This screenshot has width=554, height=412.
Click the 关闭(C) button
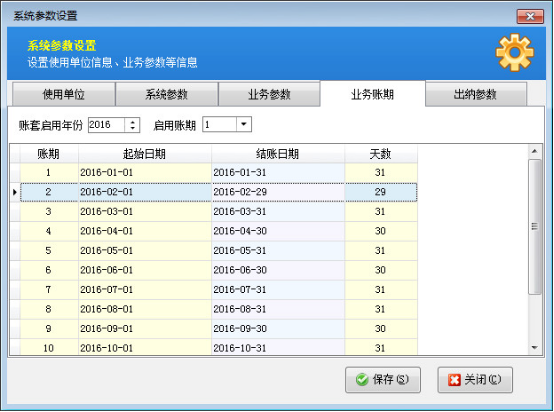(475, 380)
